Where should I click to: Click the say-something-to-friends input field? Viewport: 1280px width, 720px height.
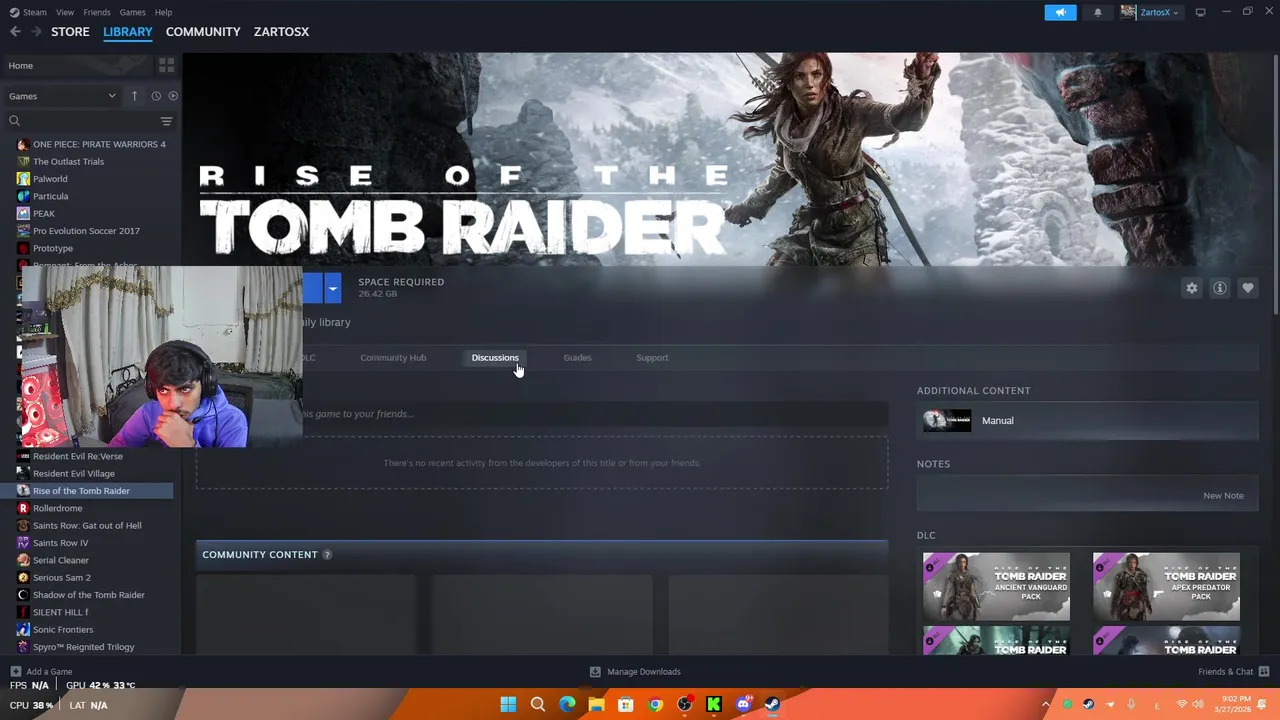(595, 414)
